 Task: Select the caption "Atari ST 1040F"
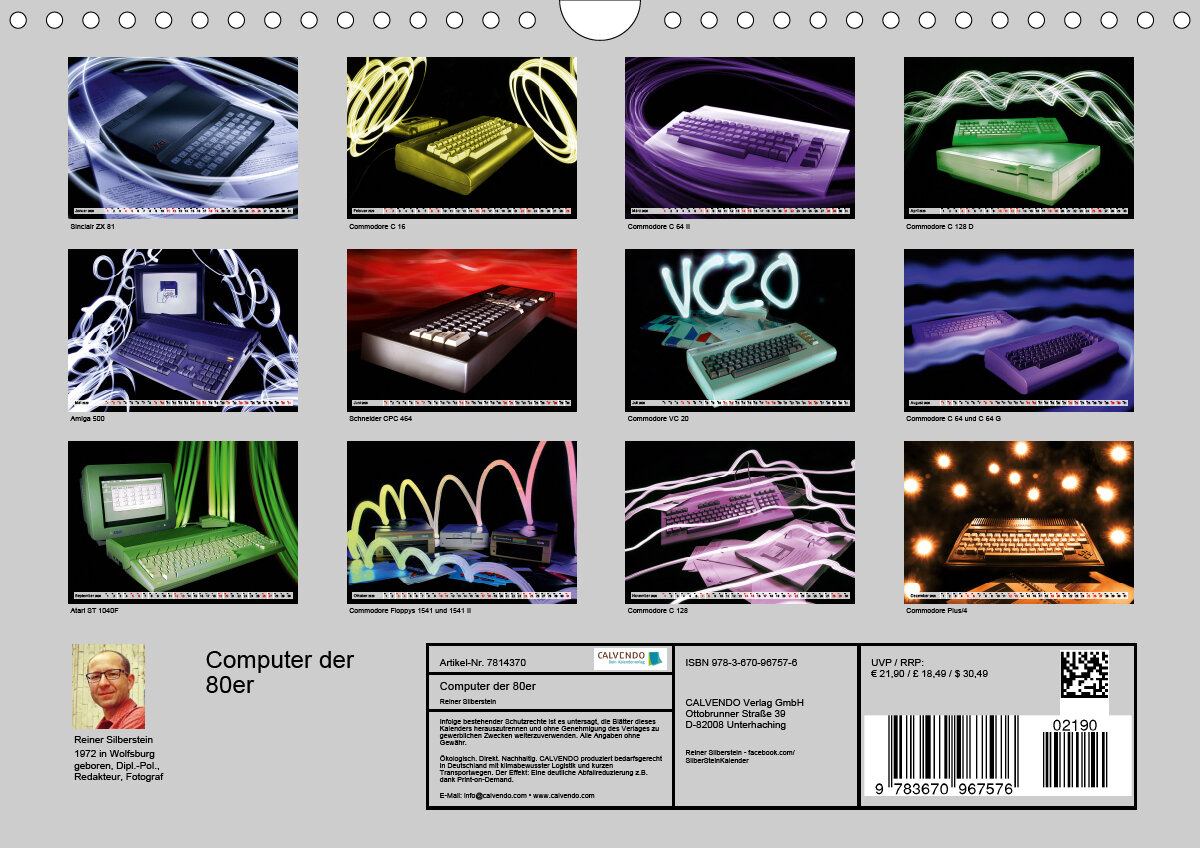(x=93, y=611)
